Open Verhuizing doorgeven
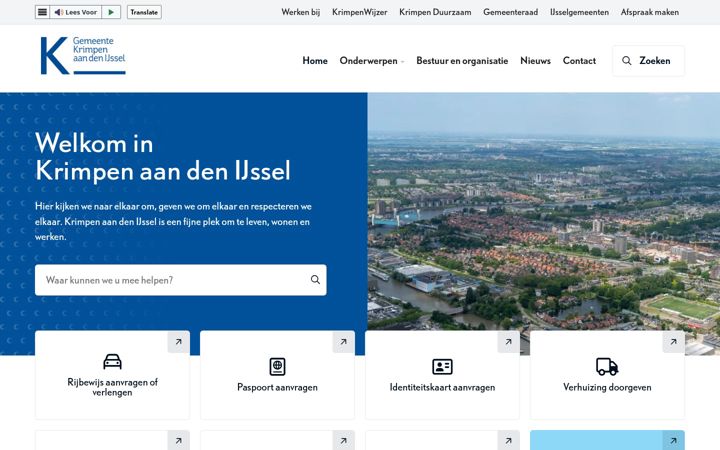Image resolution: width=720 pixels, height=450 pixels. tap(607, 387)
